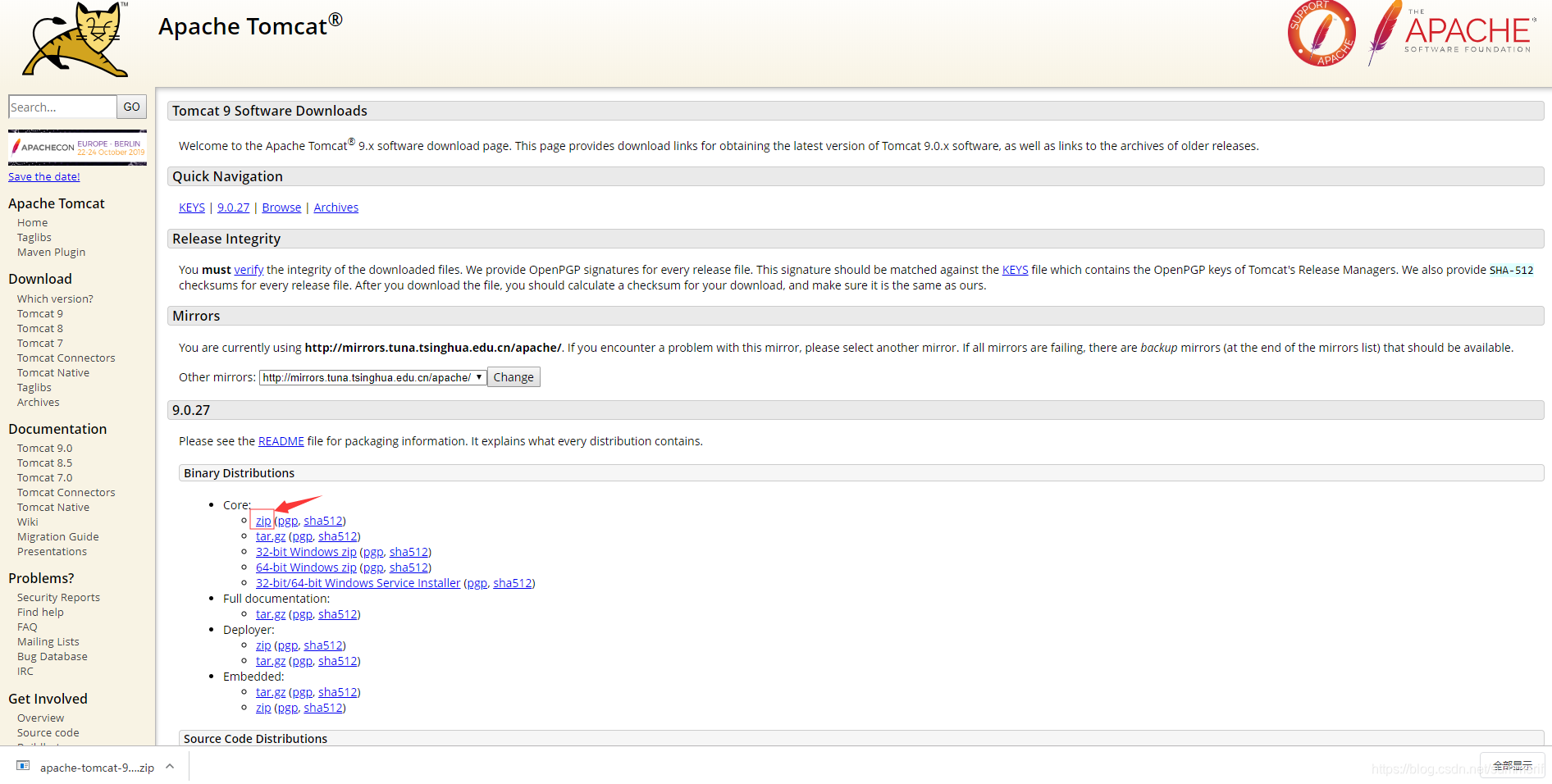Download the 32-bit Windows zip
The image size is (1552, 784).
tap(306, 552)
